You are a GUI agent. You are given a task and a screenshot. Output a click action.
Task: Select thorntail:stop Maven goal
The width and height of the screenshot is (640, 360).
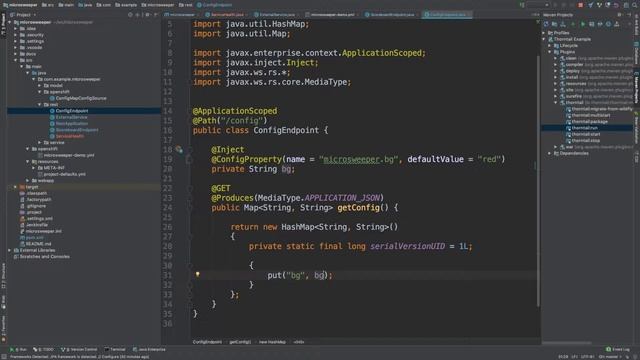point(586,140)
